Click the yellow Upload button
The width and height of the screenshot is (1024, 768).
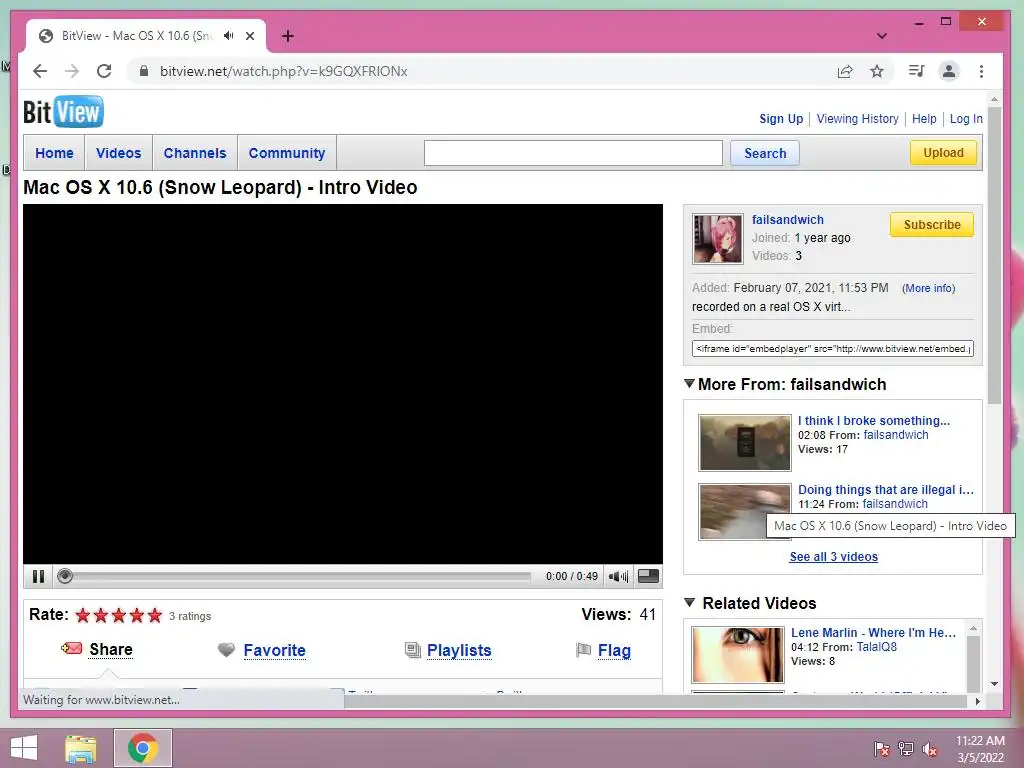point(943,152)
